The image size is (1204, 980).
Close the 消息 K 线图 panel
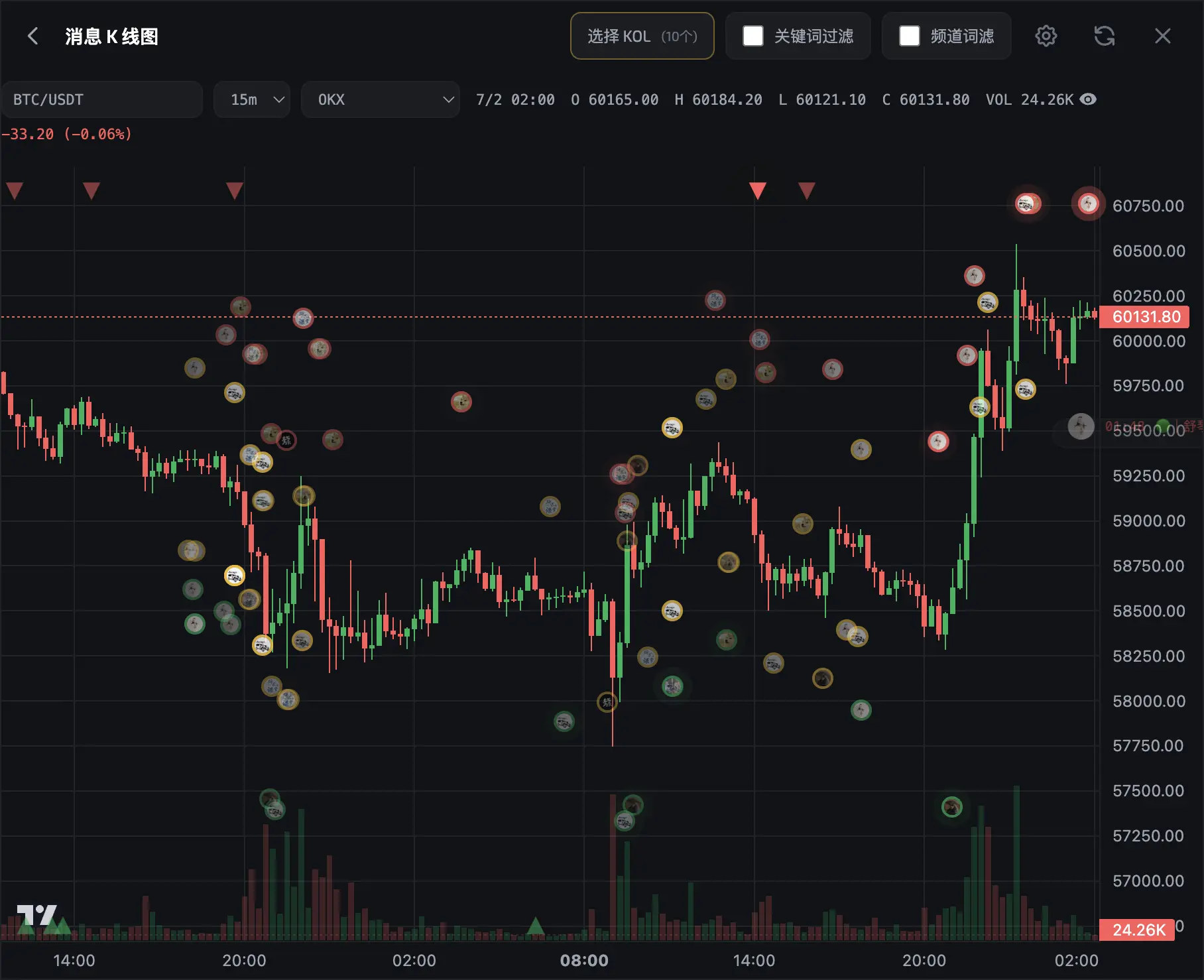point(1162,36)
